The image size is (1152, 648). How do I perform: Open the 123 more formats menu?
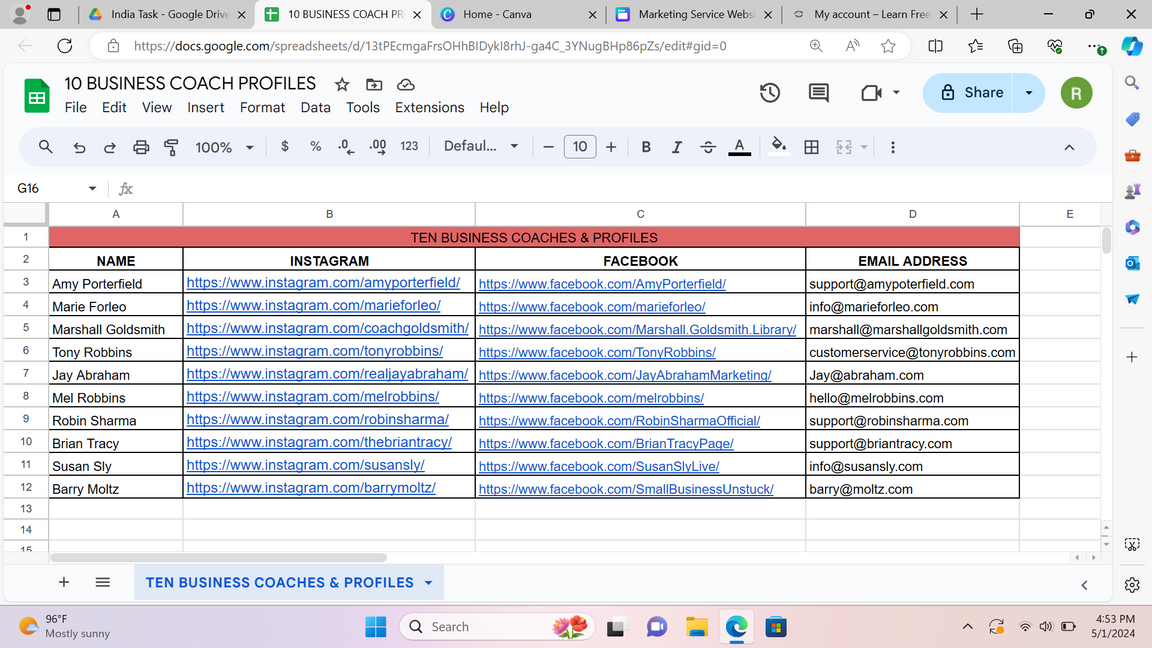pos(409,146)
